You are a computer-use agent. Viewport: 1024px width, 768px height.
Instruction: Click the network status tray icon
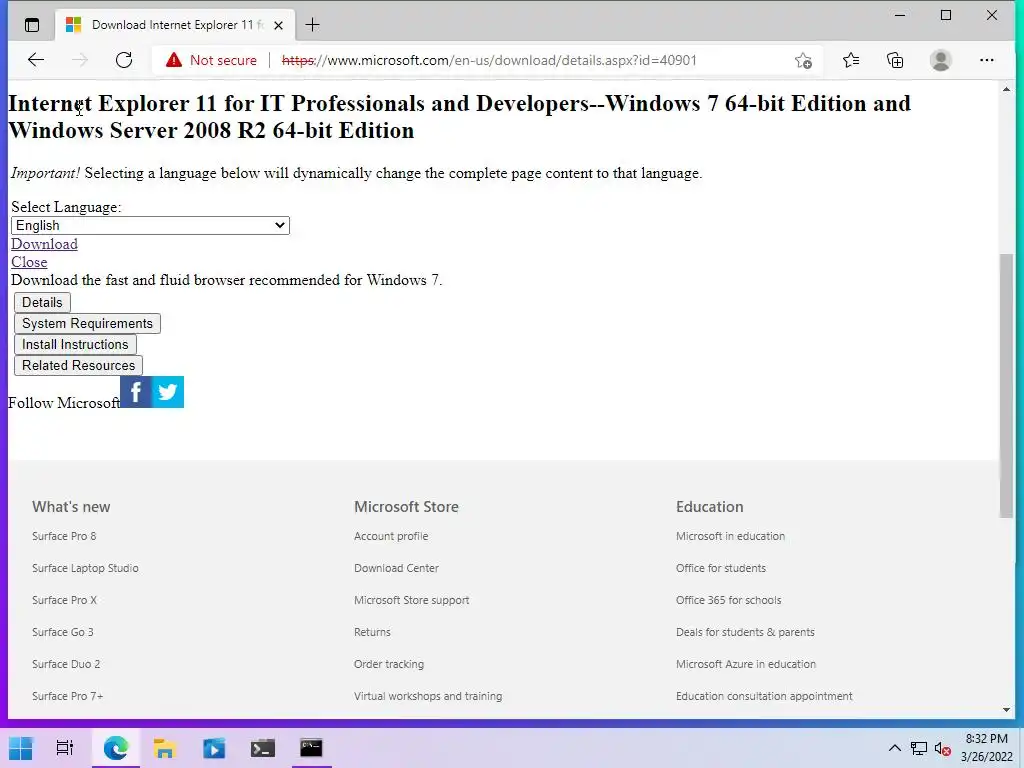point(919,748)
